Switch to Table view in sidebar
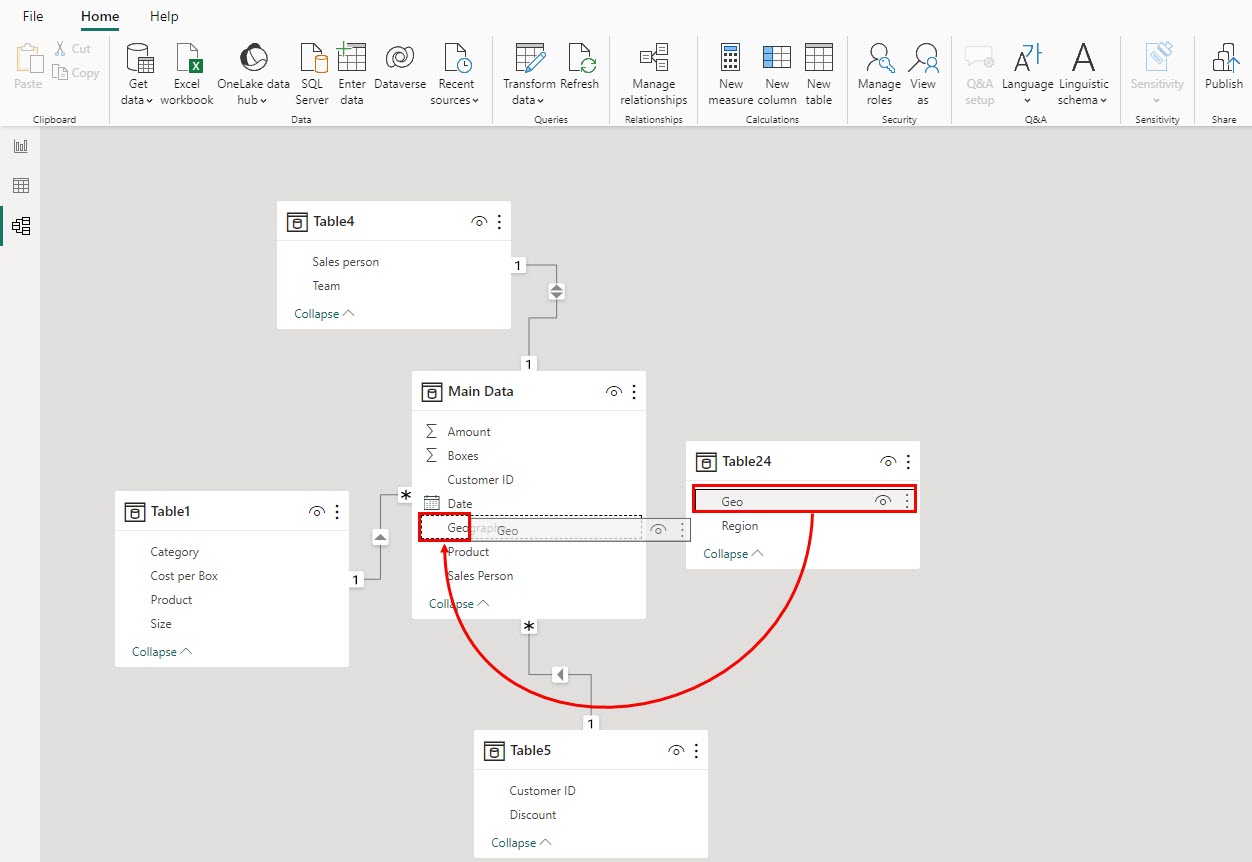The image size is (1252, 862). click(21, 186)
